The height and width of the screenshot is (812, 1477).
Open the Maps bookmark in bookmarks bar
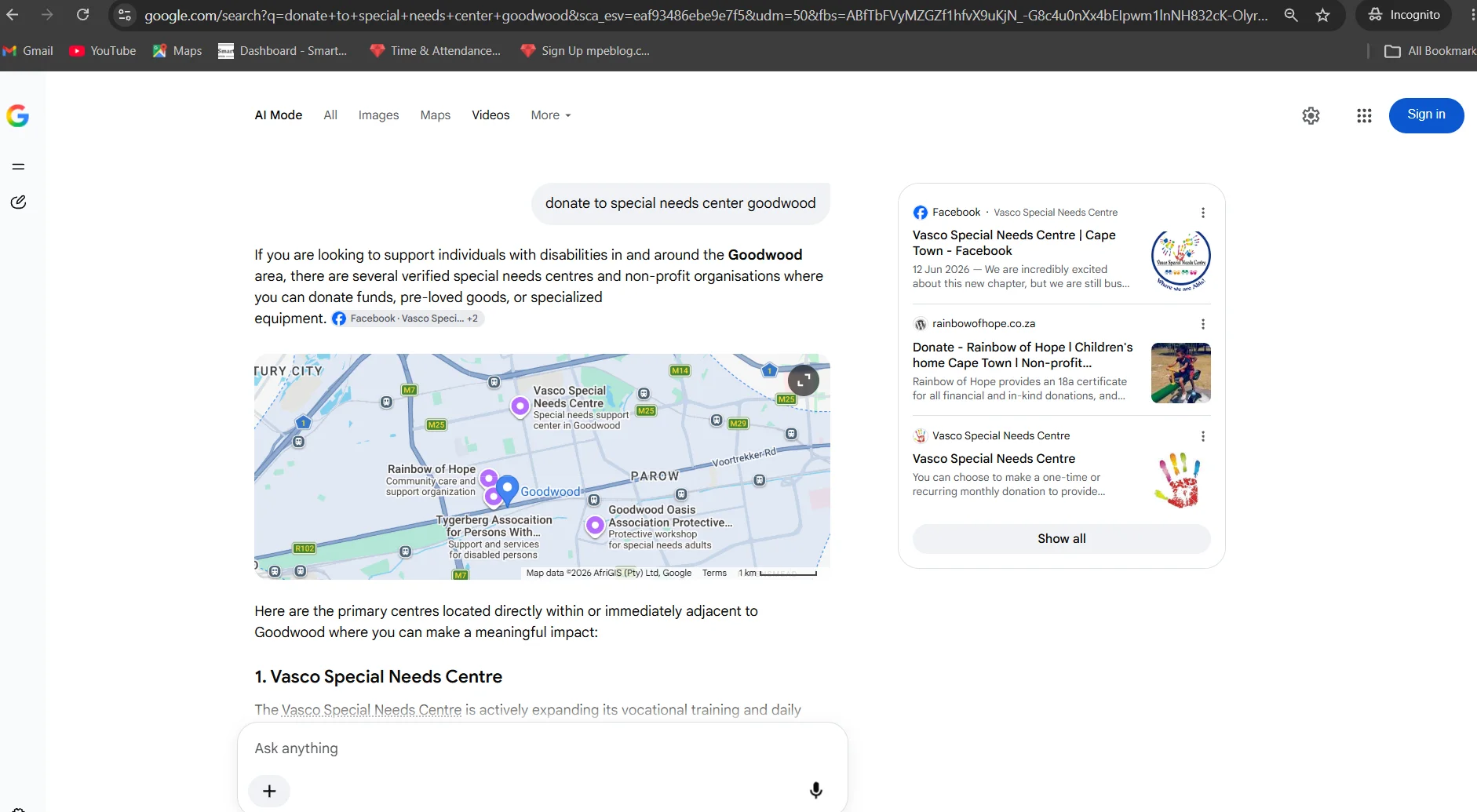(177, 51)
